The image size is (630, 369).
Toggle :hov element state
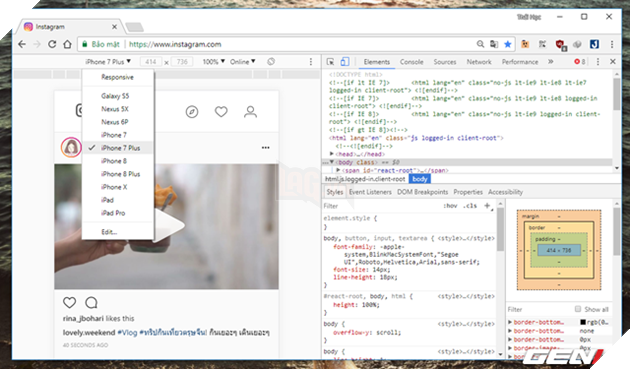point(450,206)
